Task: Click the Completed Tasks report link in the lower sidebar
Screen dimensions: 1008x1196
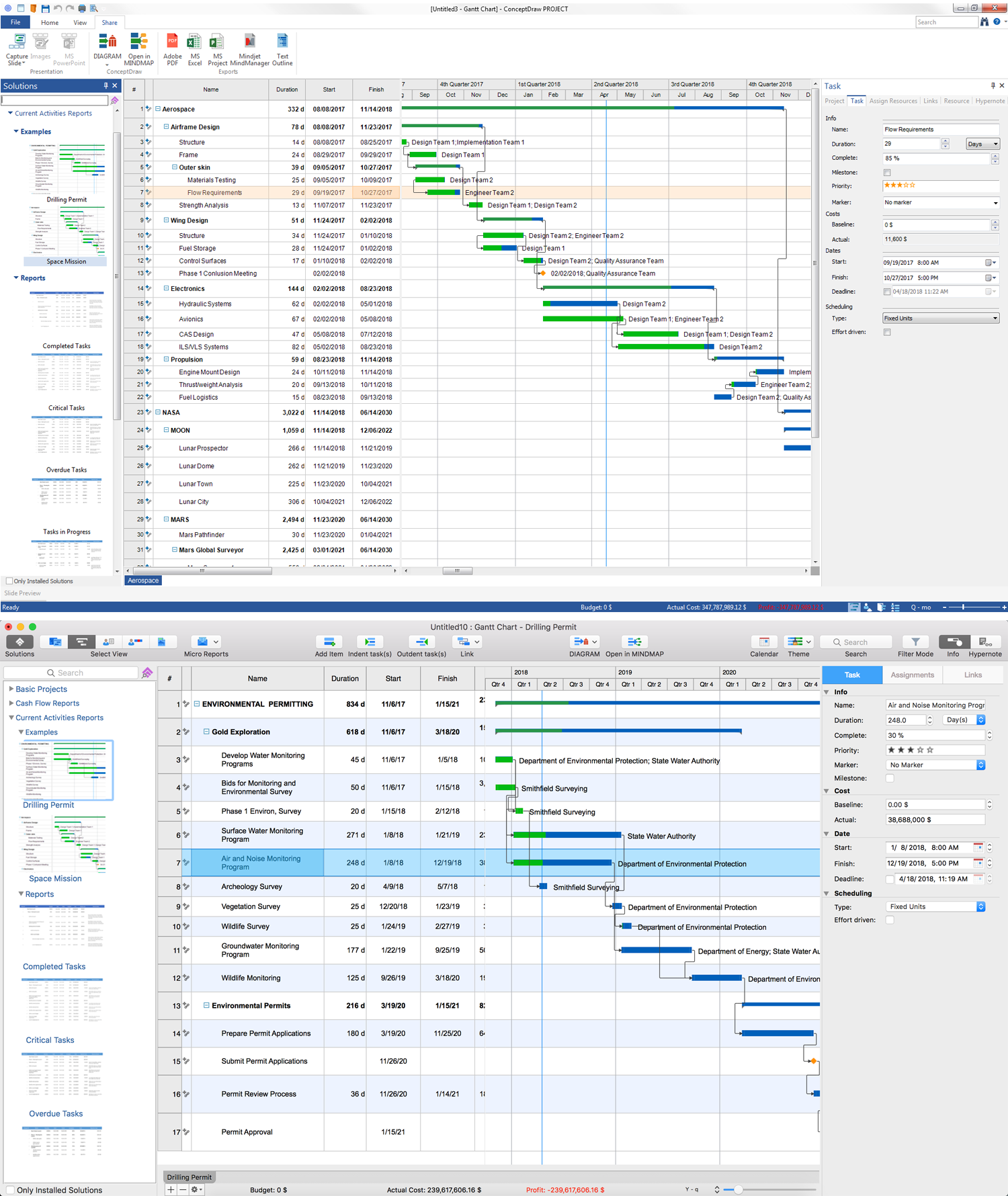Action: (54, 967)
